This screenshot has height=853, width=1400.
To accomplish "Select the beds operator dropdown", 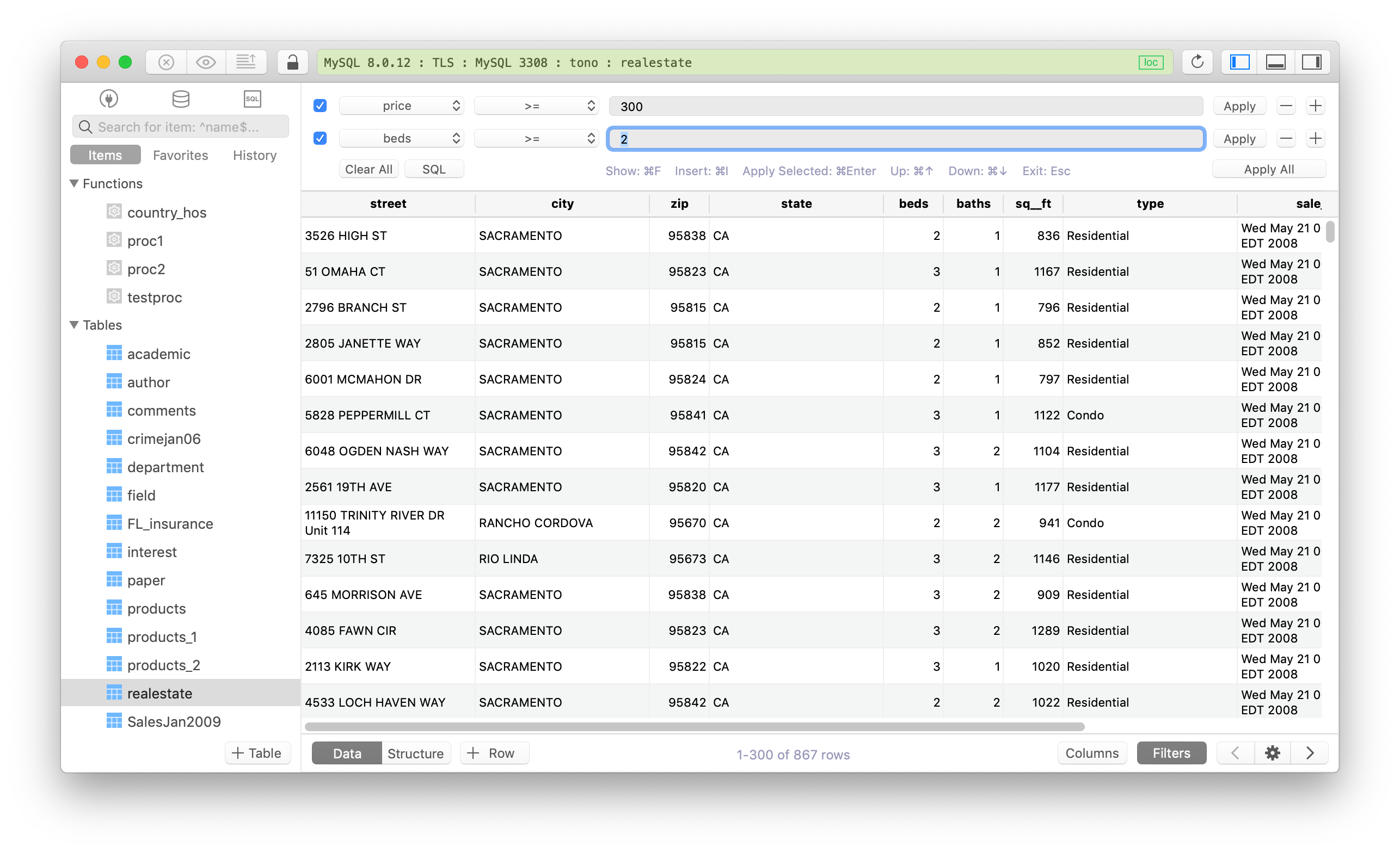I will click(534, 139).
